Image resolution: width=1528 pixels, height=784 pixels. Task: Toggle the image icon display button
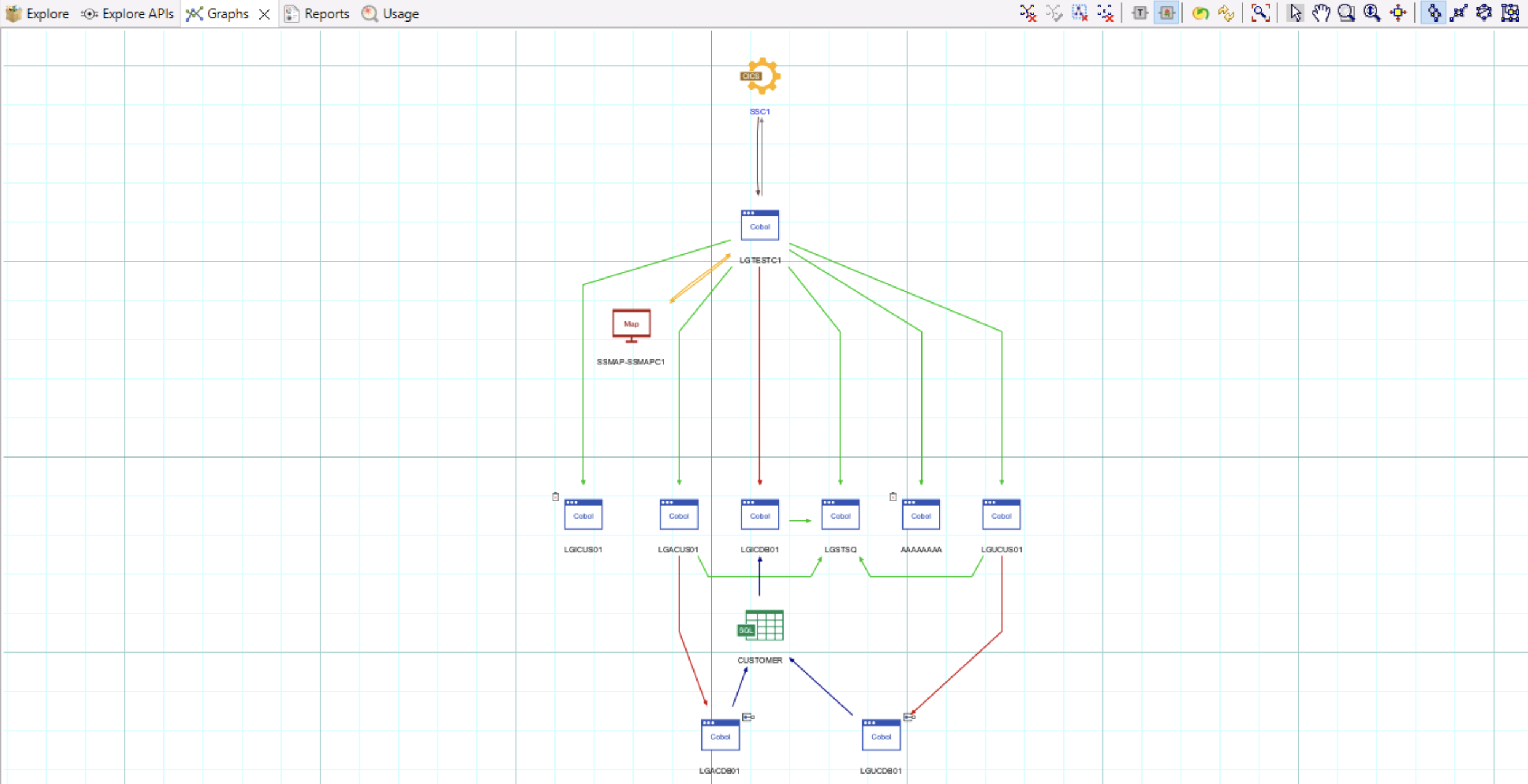click(1166, 13)
